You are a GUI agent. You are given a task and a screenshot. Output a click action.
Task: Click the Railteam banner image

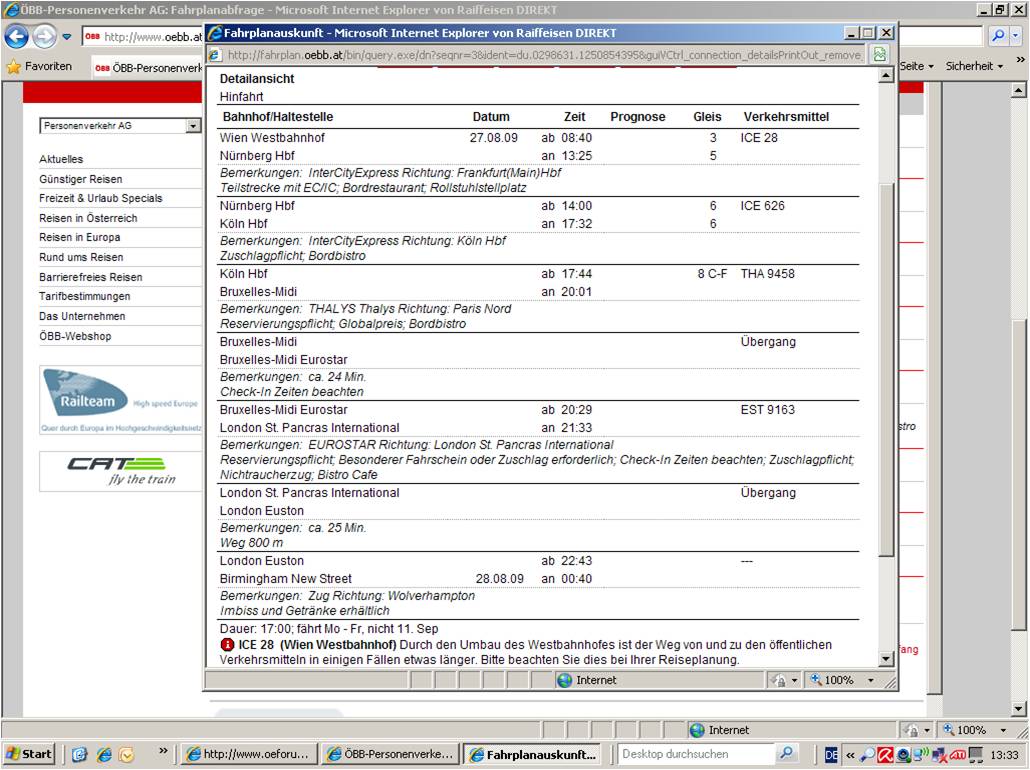121,400
